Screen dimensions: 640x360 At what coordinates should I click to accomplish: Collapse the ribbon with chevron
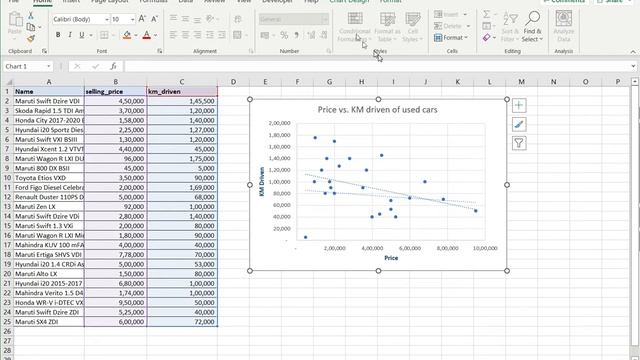click(x=633, y=52)
